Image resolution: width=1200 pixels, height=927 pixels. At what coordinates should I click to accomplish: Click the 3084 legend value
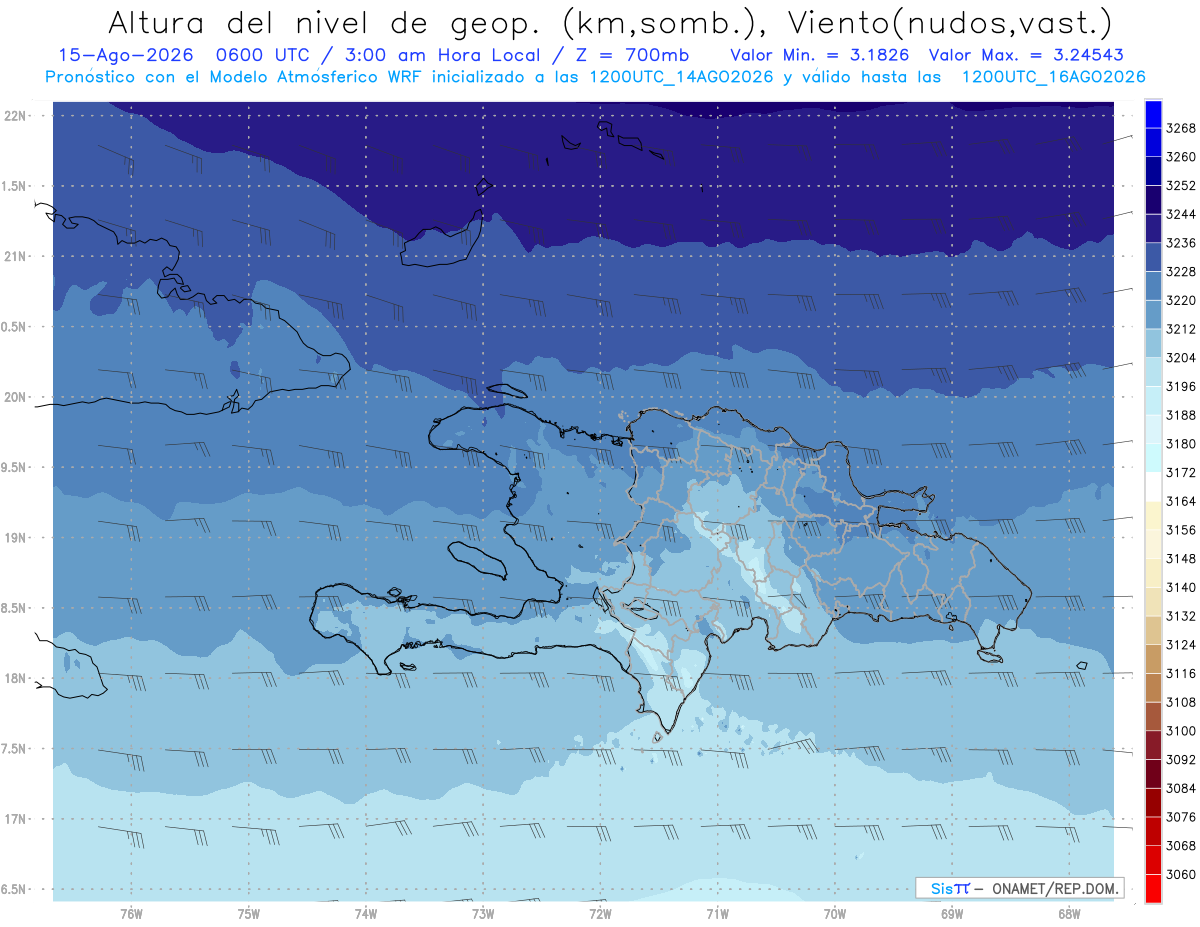[x=1181, y=788]
